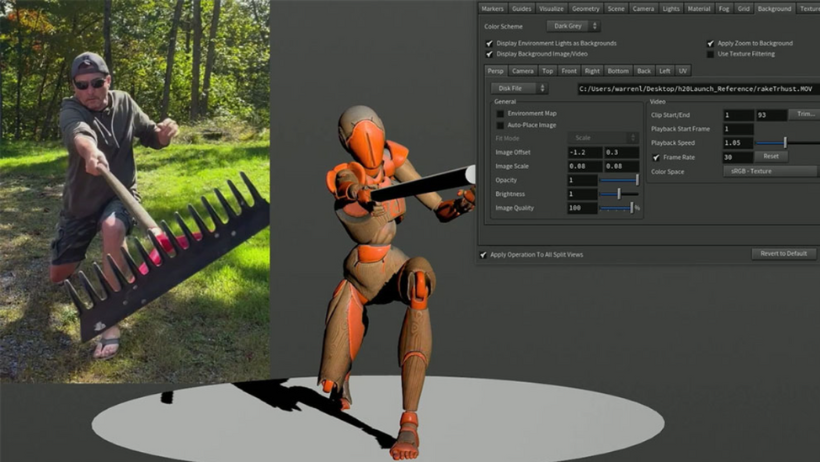Click the Playback Start Frame field
The height and width of the screenshot is (462, 820).
(738, 129)
